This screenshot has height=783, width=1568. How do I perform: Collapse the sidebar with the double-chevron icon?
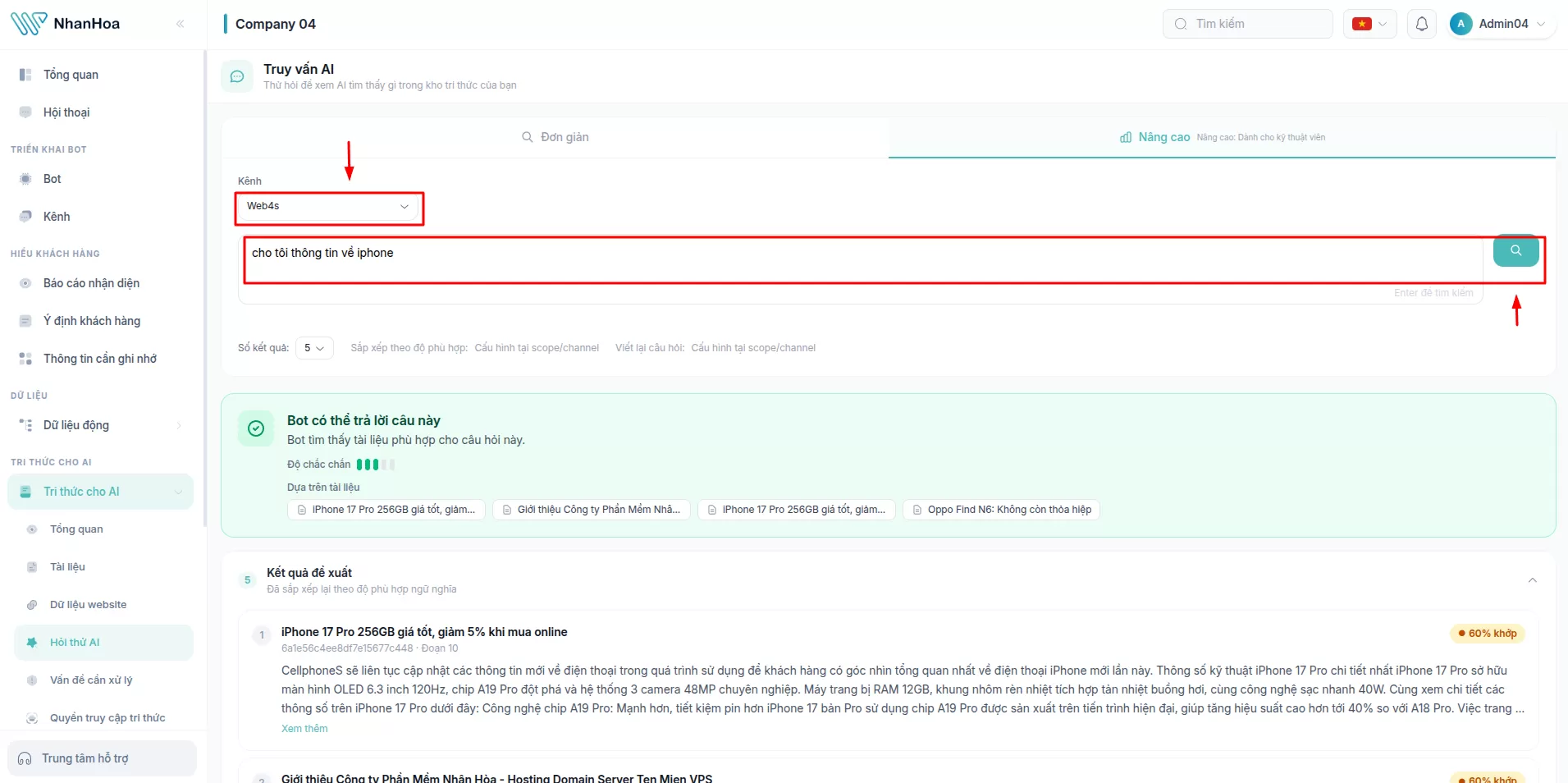click(180, 24)
